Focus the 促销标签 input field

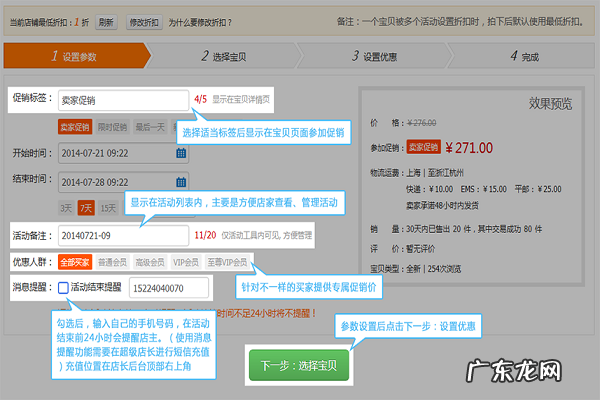[124, 100]
